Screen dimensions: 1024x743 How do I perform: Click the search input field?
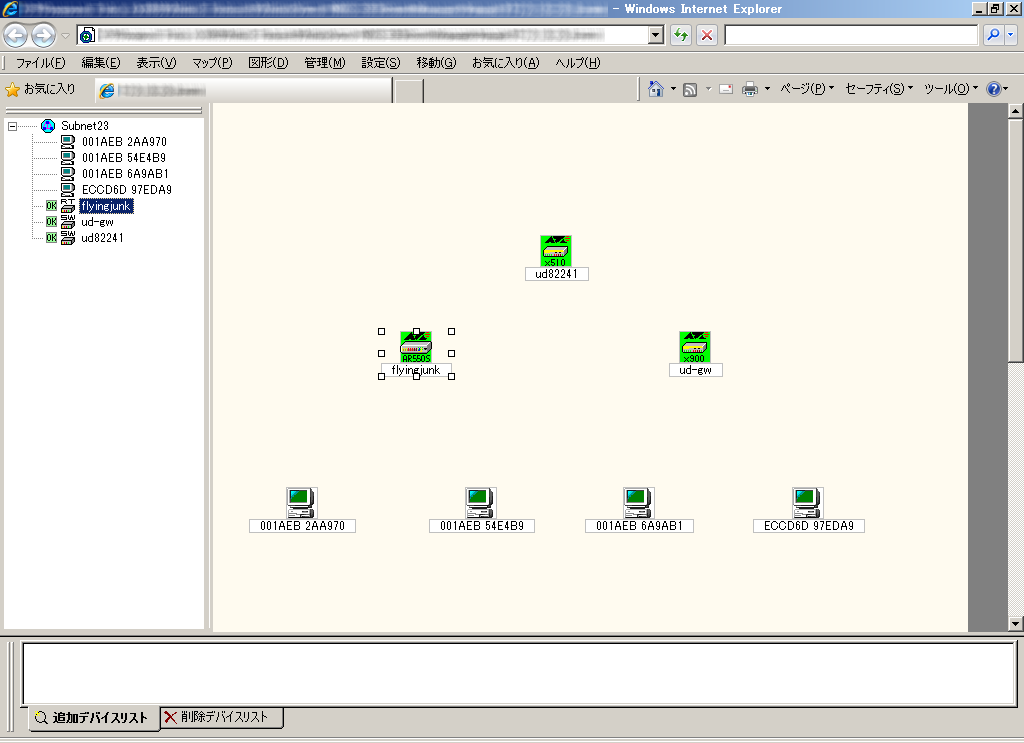point(851,35)
